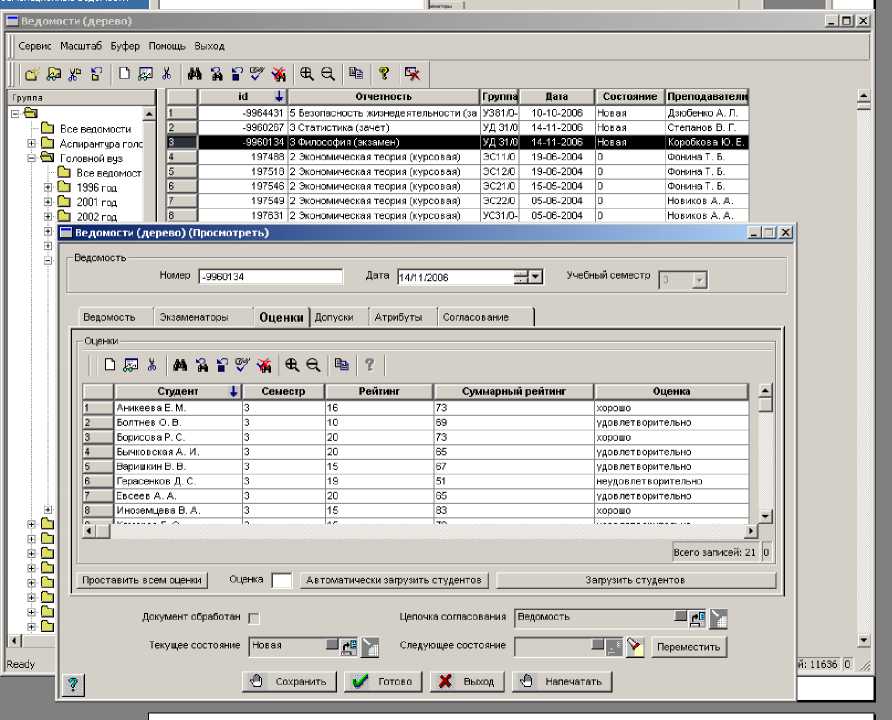This screenshot has height=720, width=892.
Task: Click new record icon in Оценки toolbar
Action: click(110, 365)
